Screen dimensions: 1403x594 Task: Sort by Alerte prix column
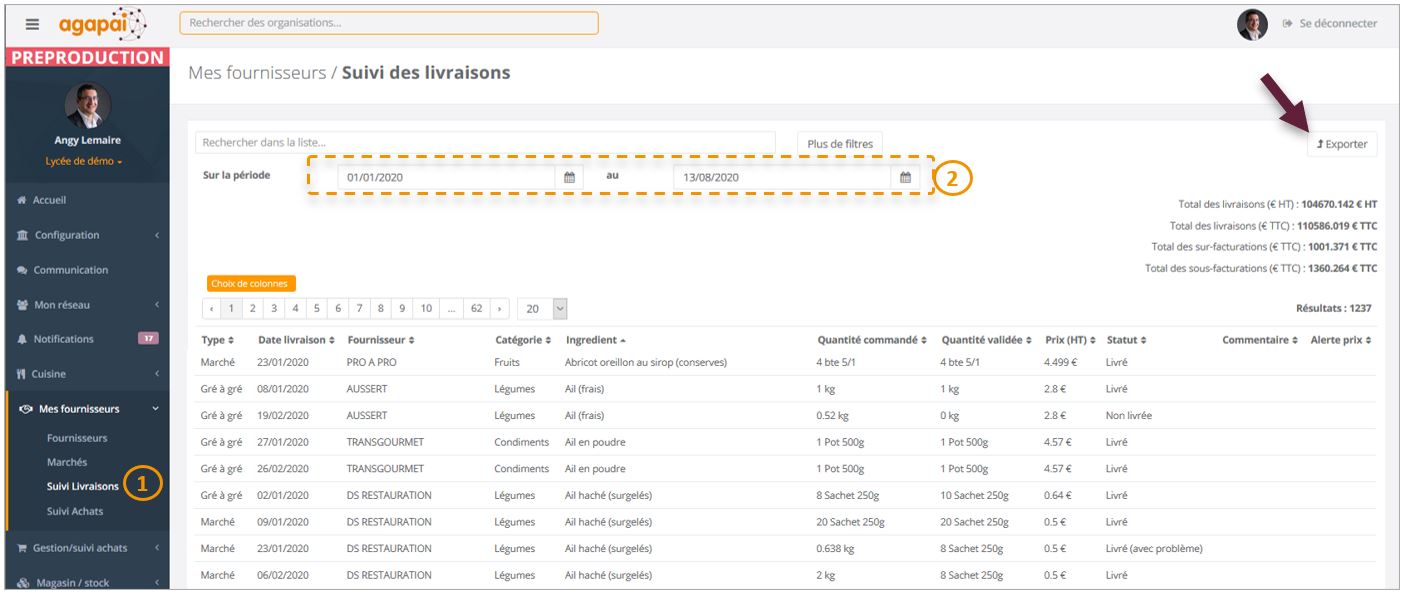1341,340
